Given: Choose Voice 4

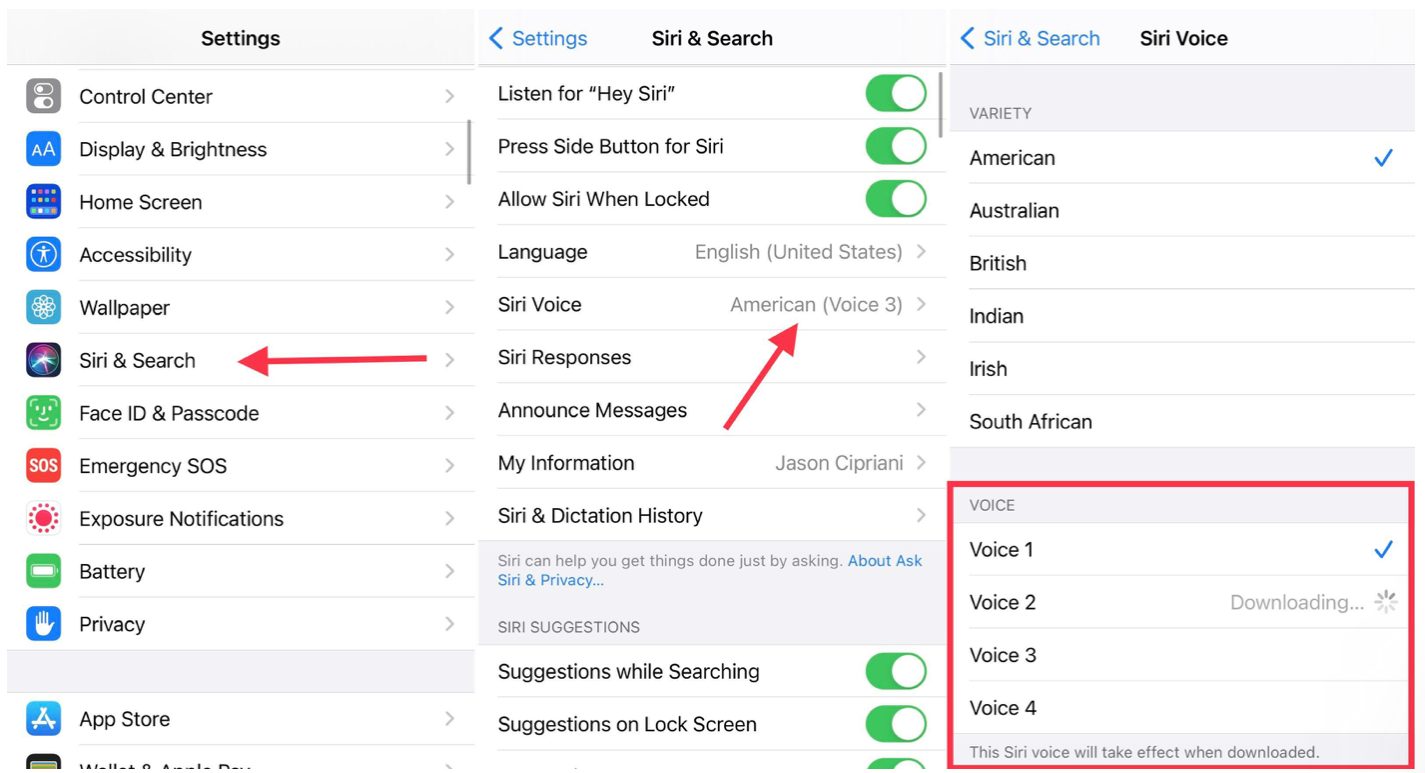Looking at the screenshot, I should (1183, 708).
